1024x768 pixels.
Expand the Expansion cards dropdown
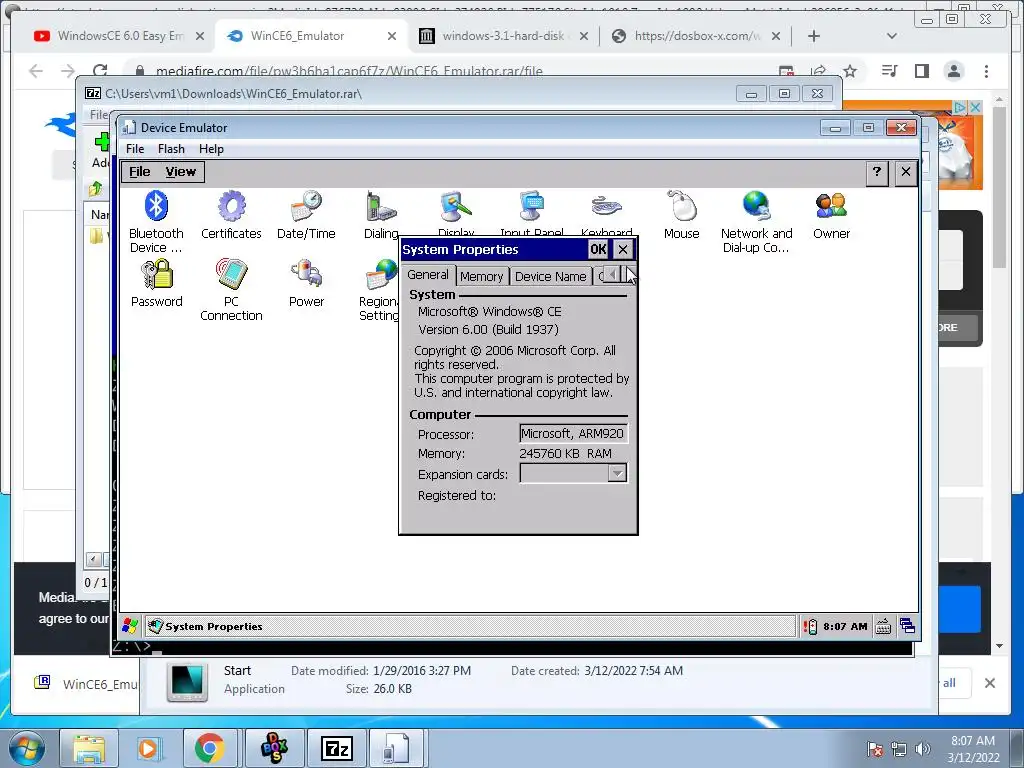[x=616, y=473]
